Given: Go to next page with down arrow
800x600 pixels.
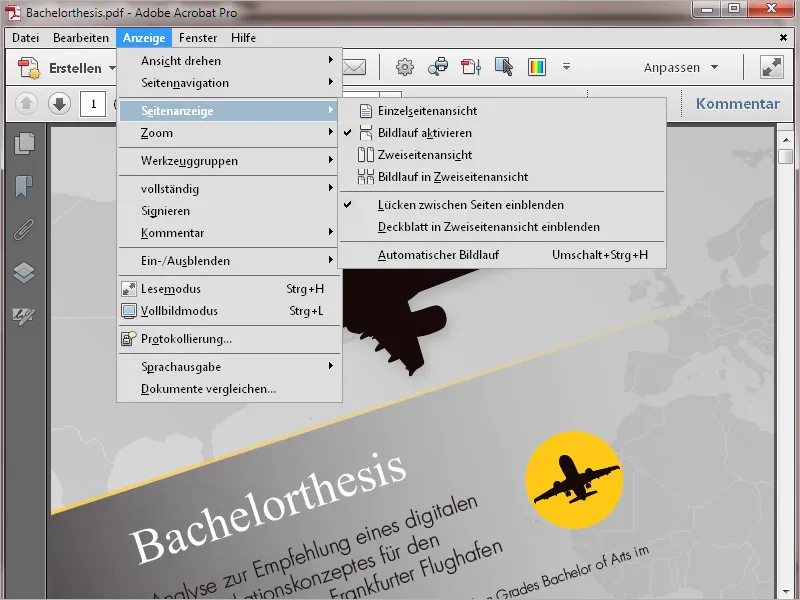Looking at the screenshot, I should click(59, 104).
